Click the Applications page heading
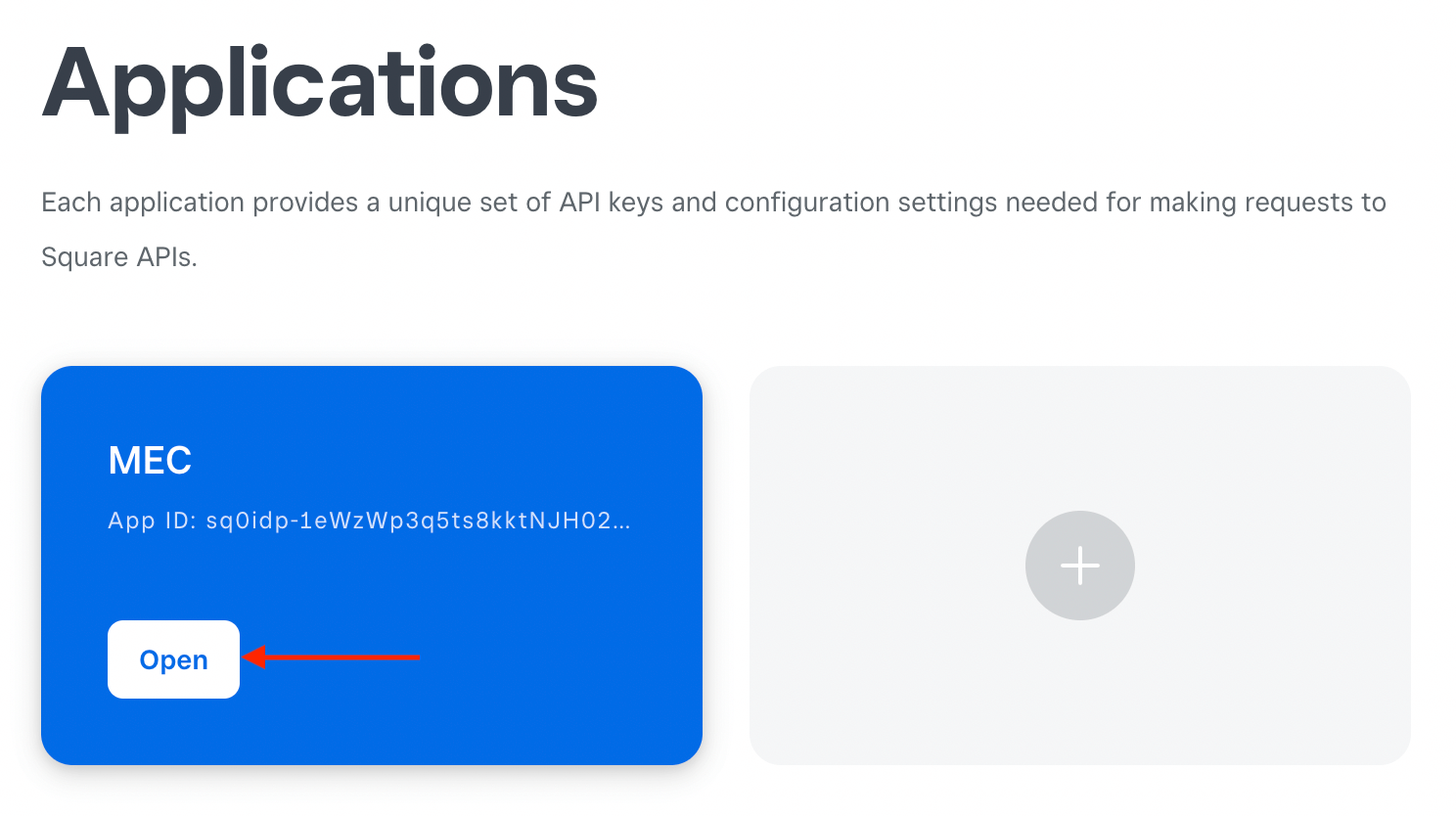 coord(320,84)
